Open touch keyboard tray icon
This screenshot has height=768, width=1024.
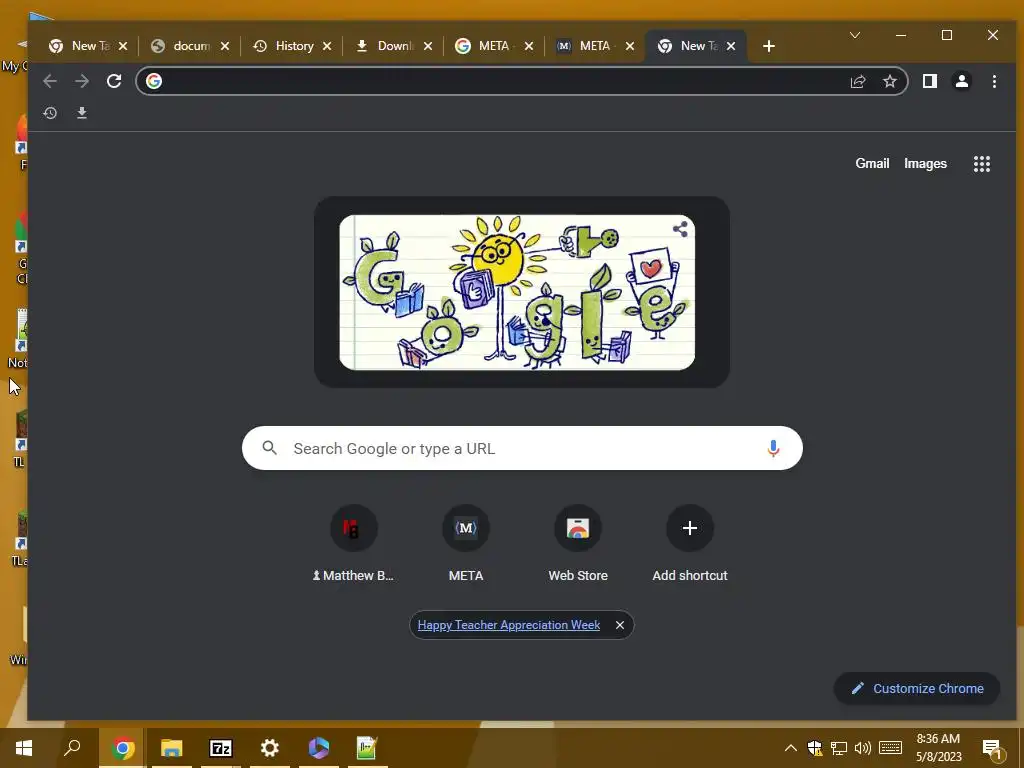(x=890, y=748)
